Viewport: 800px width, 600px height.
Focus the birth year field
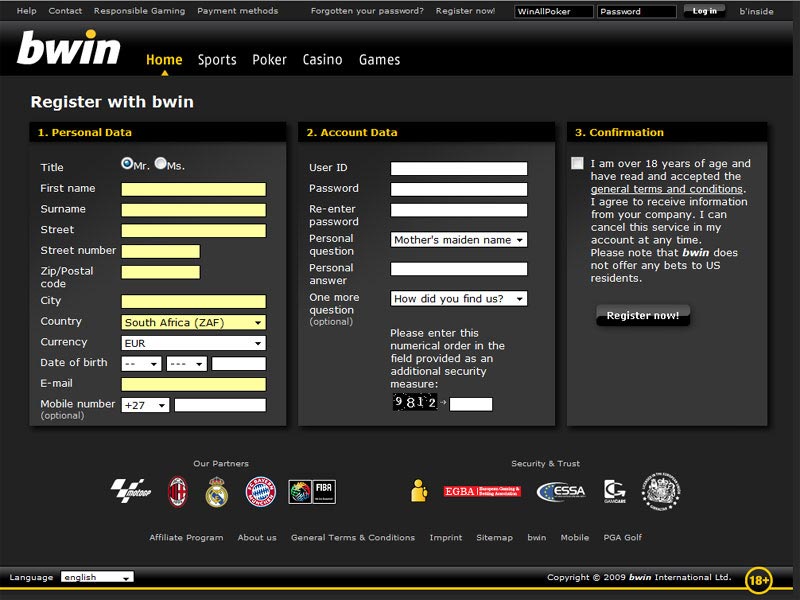tap(239, 364)
